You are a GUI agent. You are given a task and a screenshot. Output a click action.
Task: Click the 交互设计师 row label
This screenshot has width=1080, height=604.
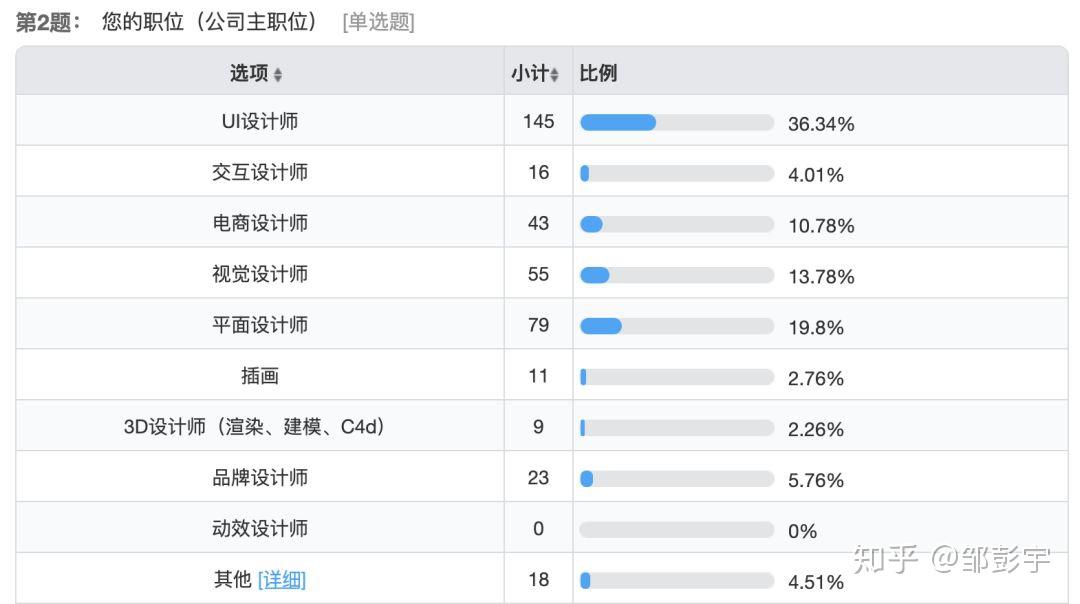260,172
